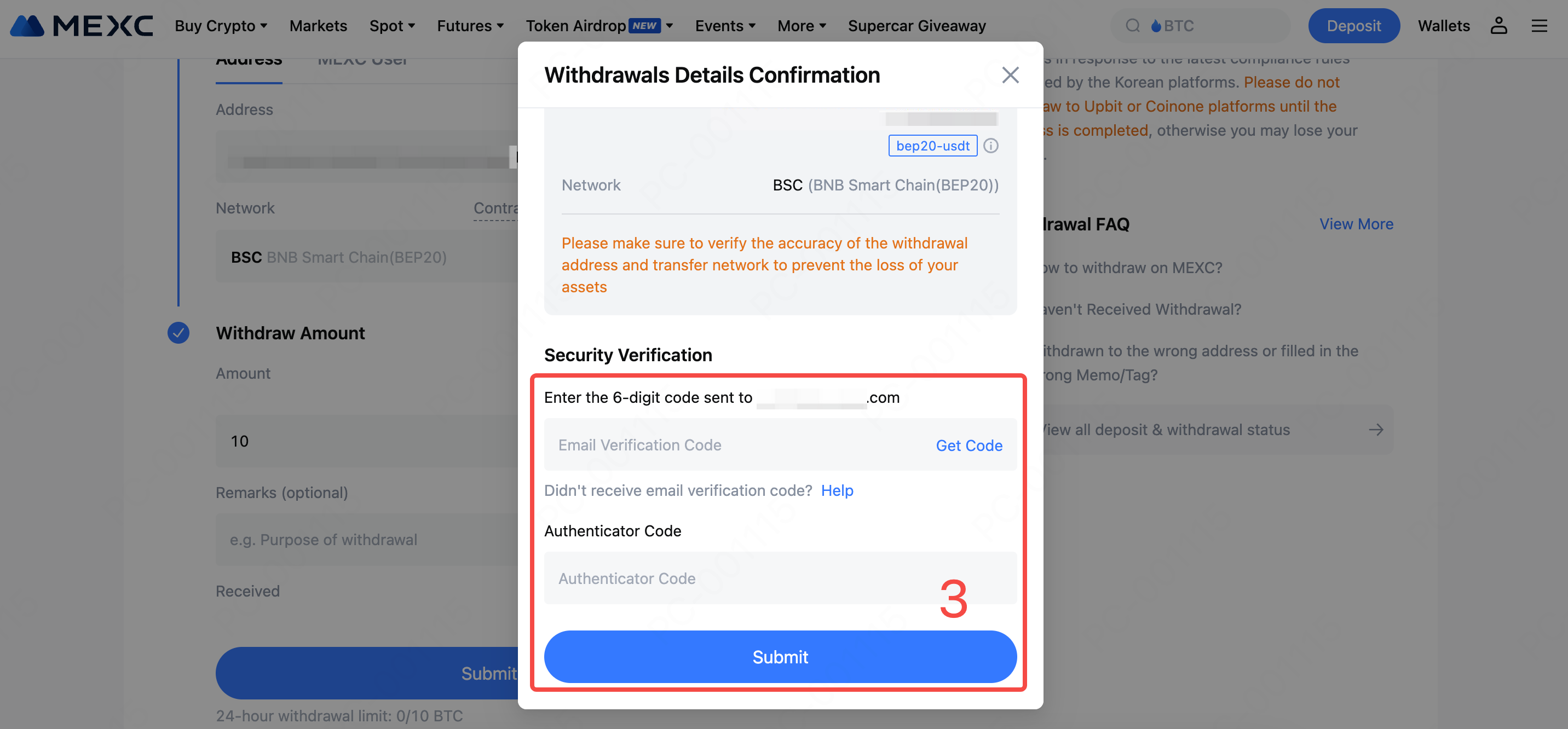The image size is (1568, 729).
Task: Click the info icon beside bep20-usdt
Action: [991, 146]
